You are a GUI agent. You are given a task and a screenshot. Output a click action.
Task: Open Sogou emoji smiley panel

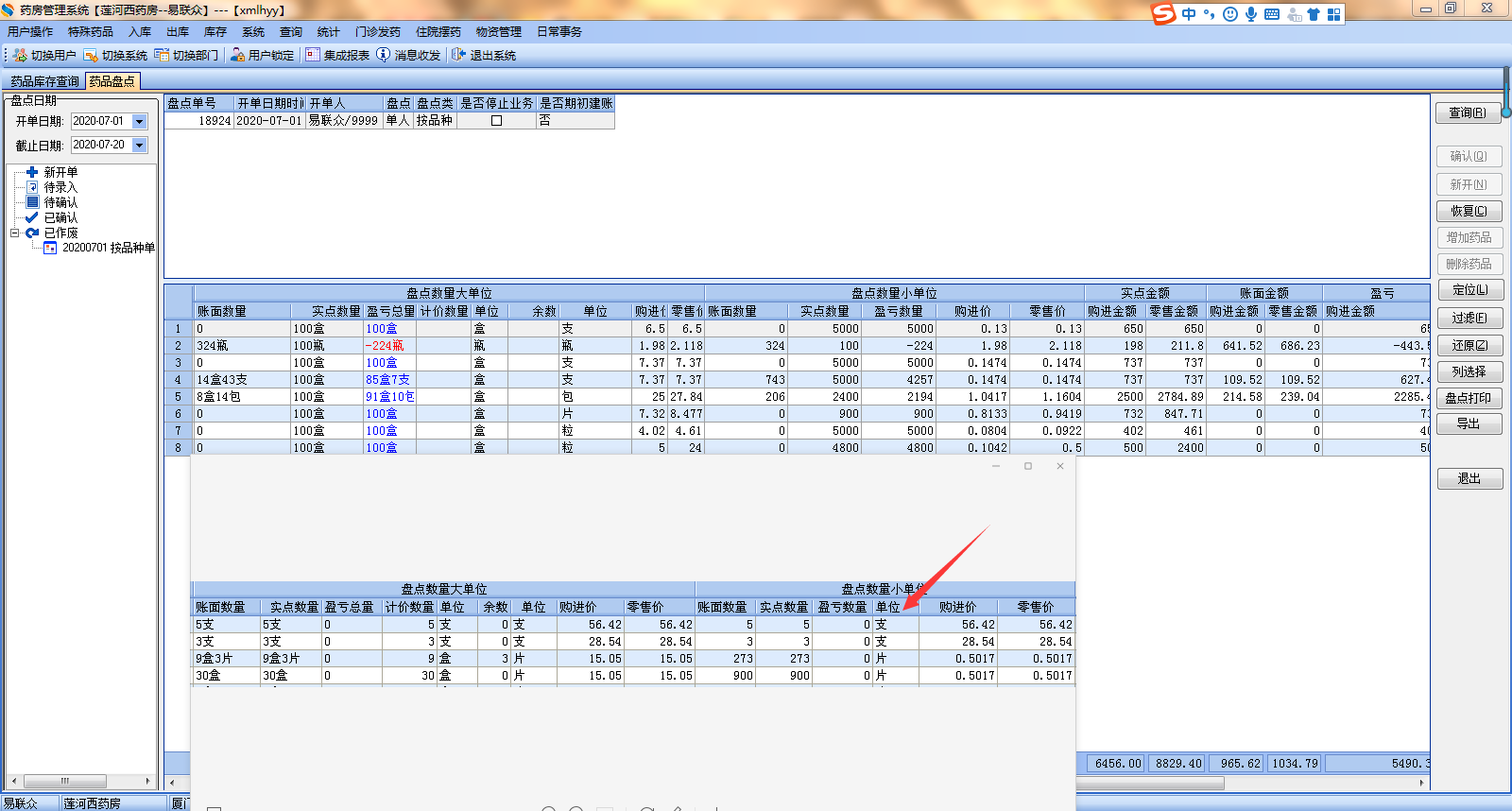tap(1230, 14)
